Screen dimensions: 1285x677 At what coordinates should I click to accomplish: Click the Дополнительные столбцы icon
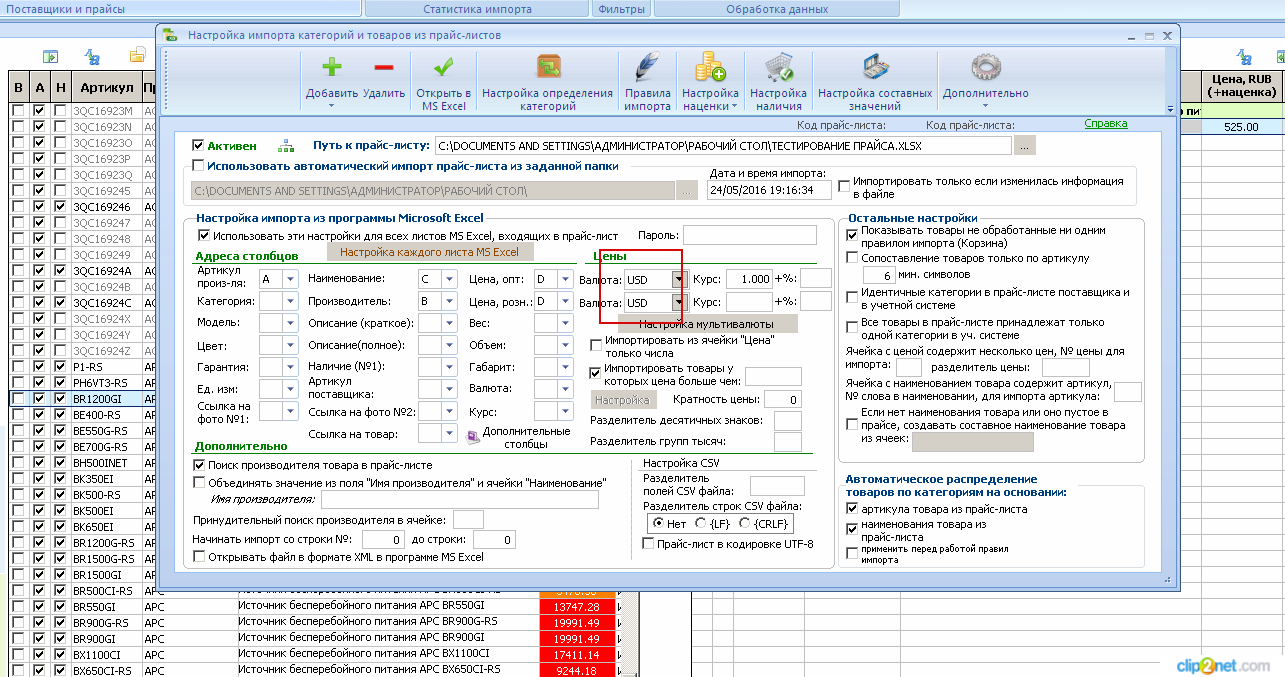point(473,436)
